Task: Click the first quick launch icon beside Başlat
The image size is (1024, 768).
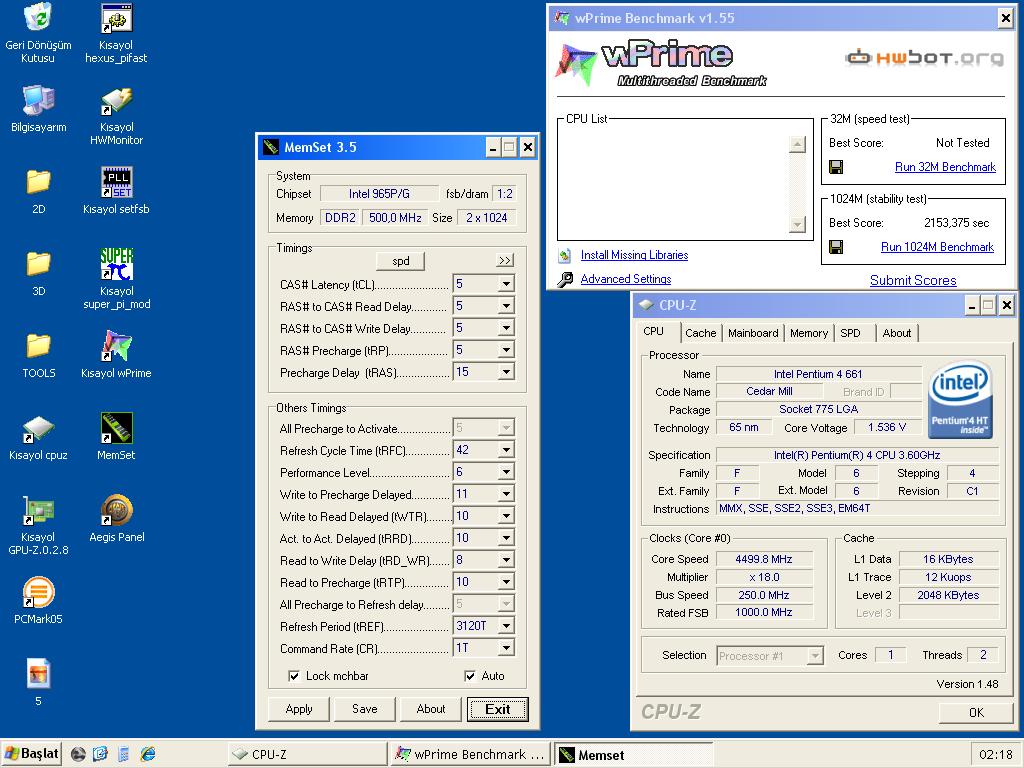Action: tap(78, 754)
